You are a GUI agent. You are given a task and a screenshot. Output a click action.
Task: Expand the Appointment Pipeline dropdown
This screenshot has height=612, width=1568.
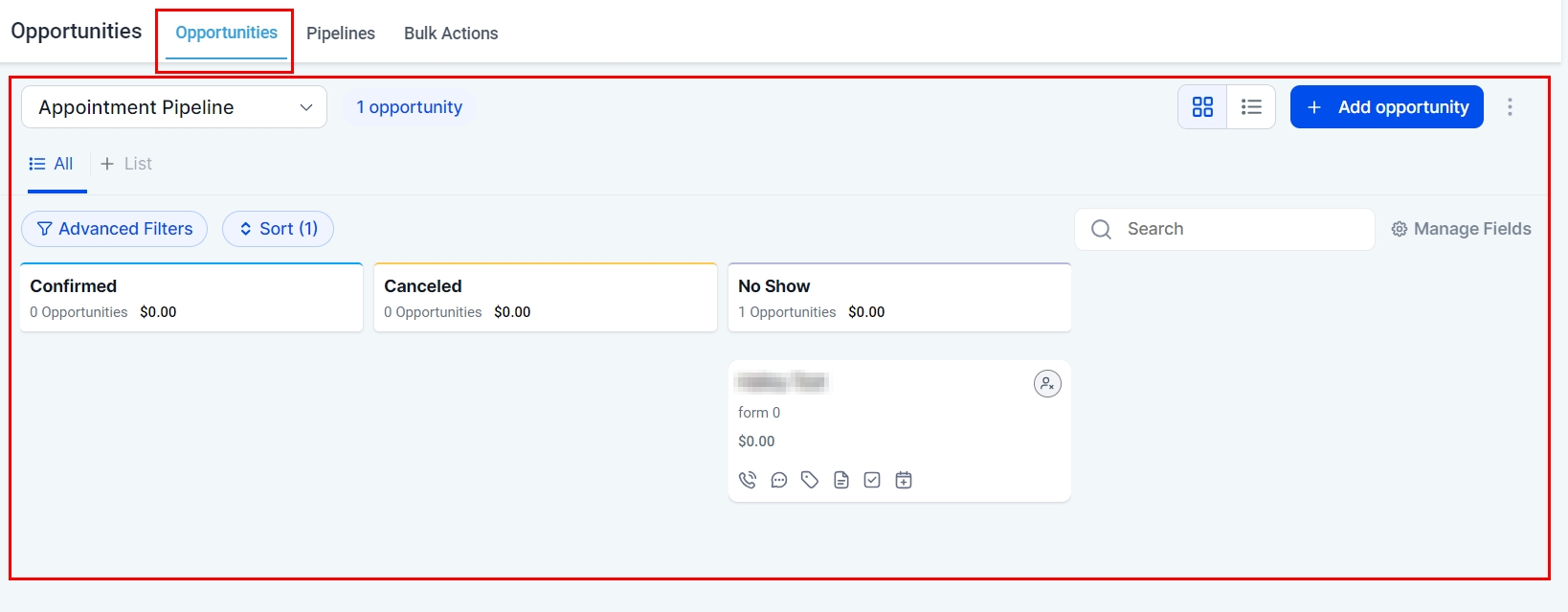(174, 107)
